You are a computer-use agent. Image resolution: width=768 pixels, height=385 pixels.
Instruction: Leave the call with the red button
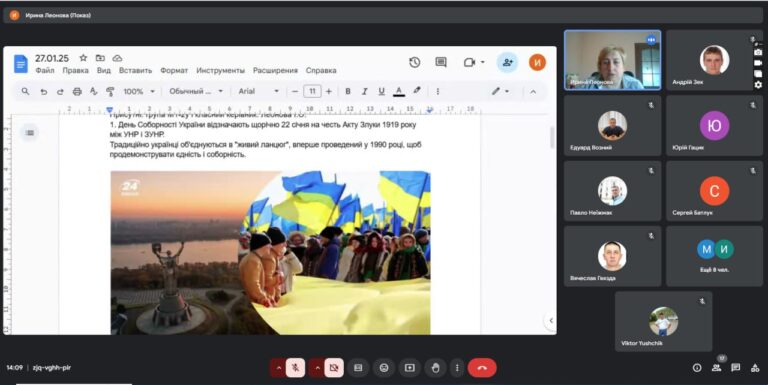[482, 368]
